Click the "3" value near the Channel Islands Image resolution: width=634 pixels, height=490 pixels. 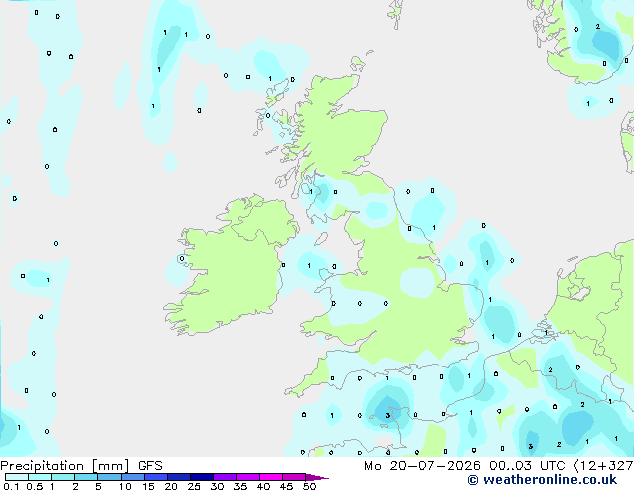(x=387, y=416)
